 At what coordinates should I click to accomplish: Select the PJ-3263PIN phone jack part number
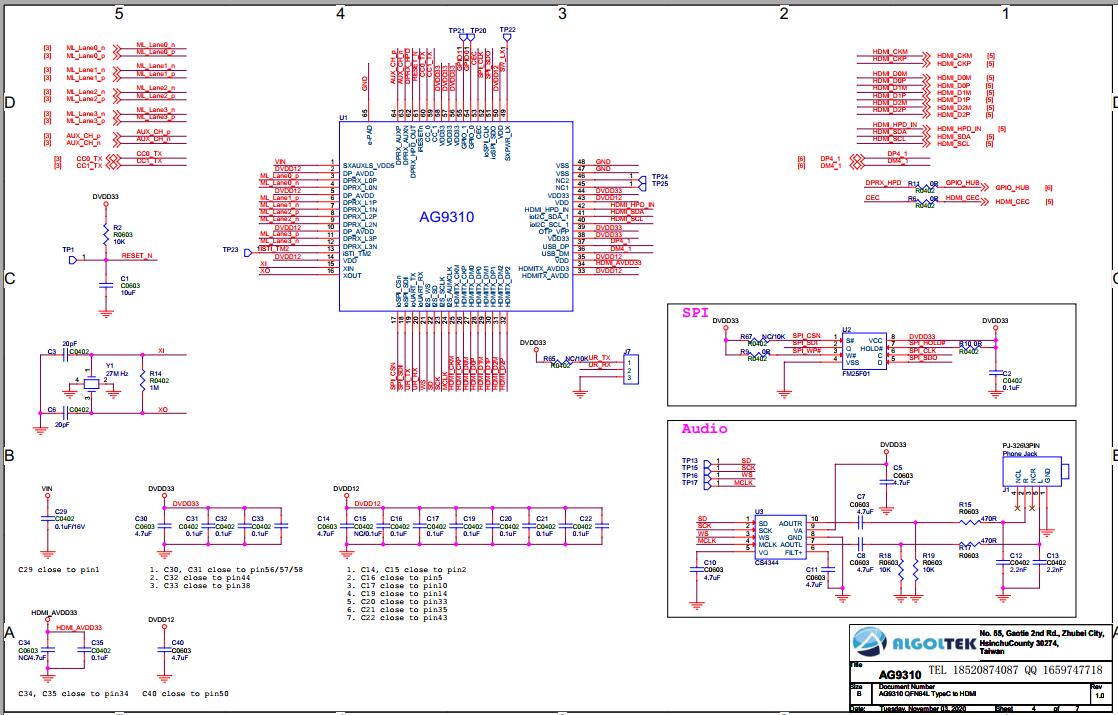coord(1021,446)
